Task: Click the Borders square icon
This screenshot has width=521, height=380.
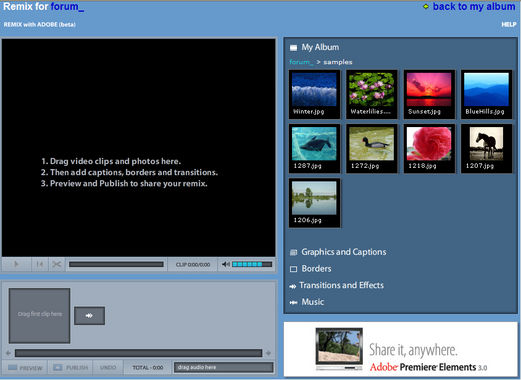Action: [293, 269]
